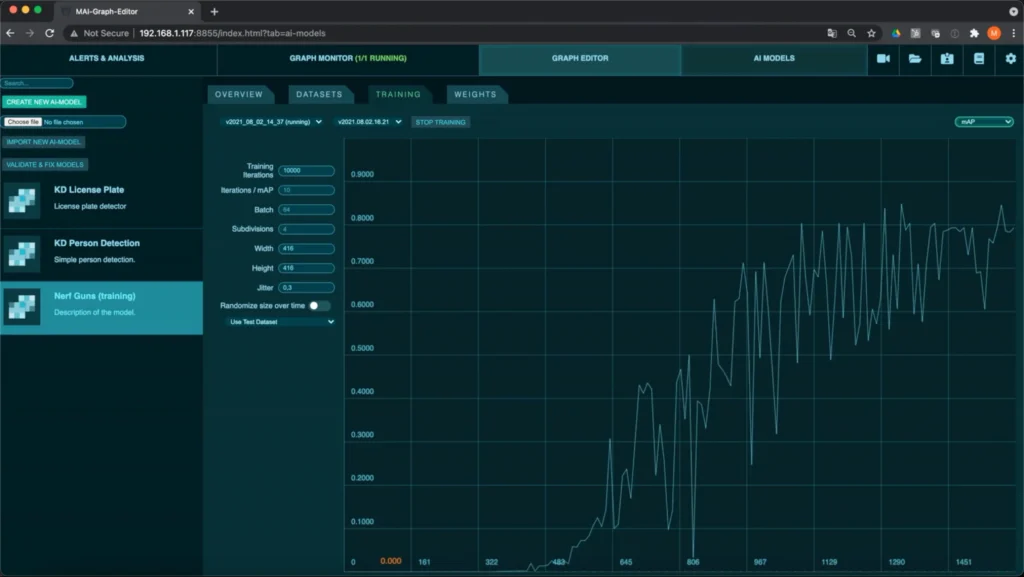Click Create New AI-Model button

44,102
